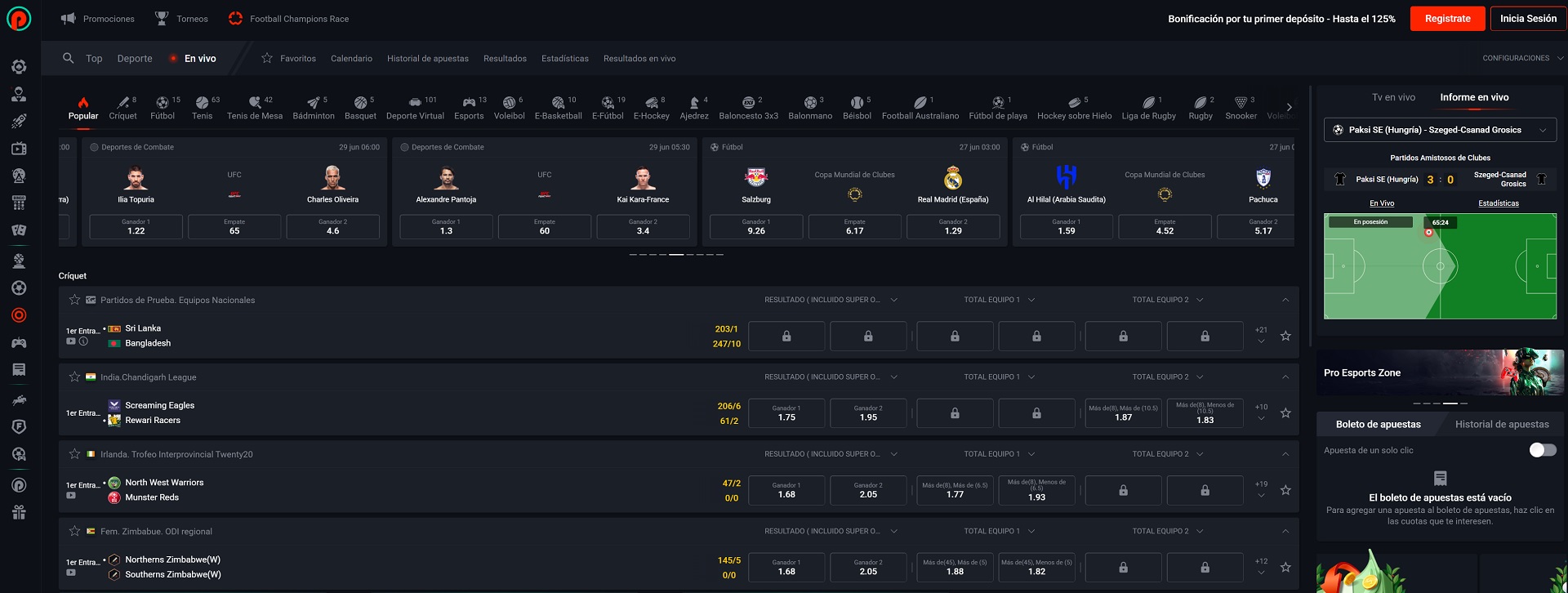1568x593 pixels.
Task: Open Torneos trophy link
Action: click(x=181, y=19)
